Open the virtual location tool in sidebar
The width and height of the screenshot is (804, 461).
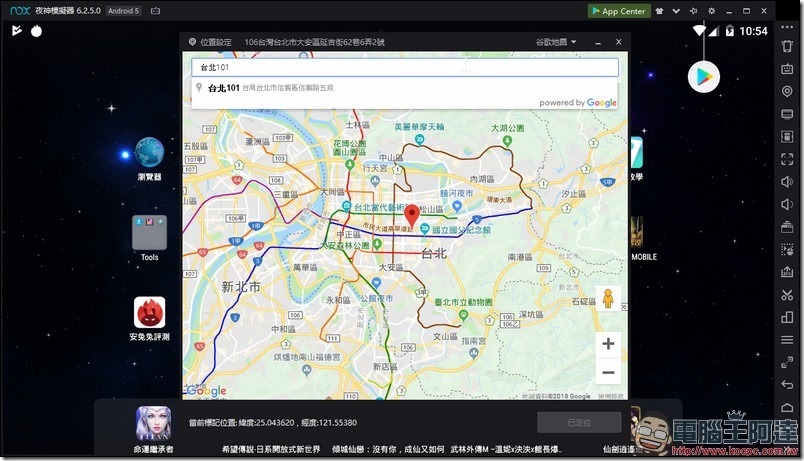click(787, 91)
